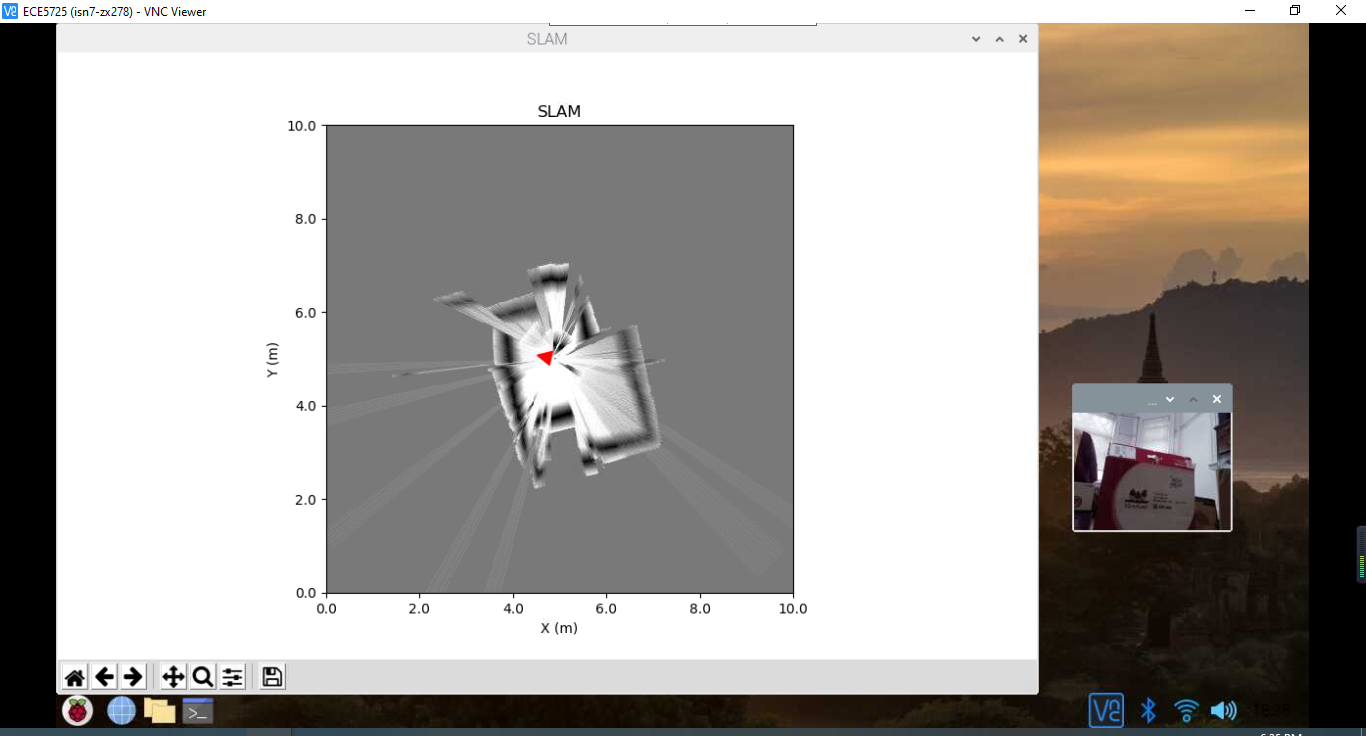This screenshot has width=1366, height=736.
Task: Click the 'Y (m)' axis label
Action: pyautogui.click(x=272, y=359)
